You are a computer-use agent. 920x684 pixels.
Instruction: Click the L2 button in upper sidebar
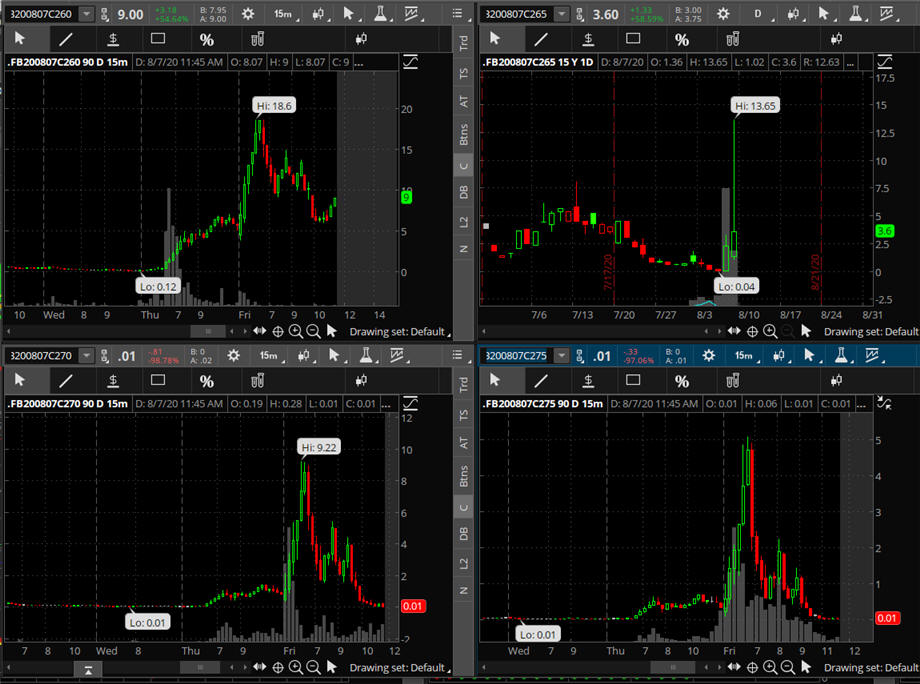pyautogui.click(x=463, y=220)
